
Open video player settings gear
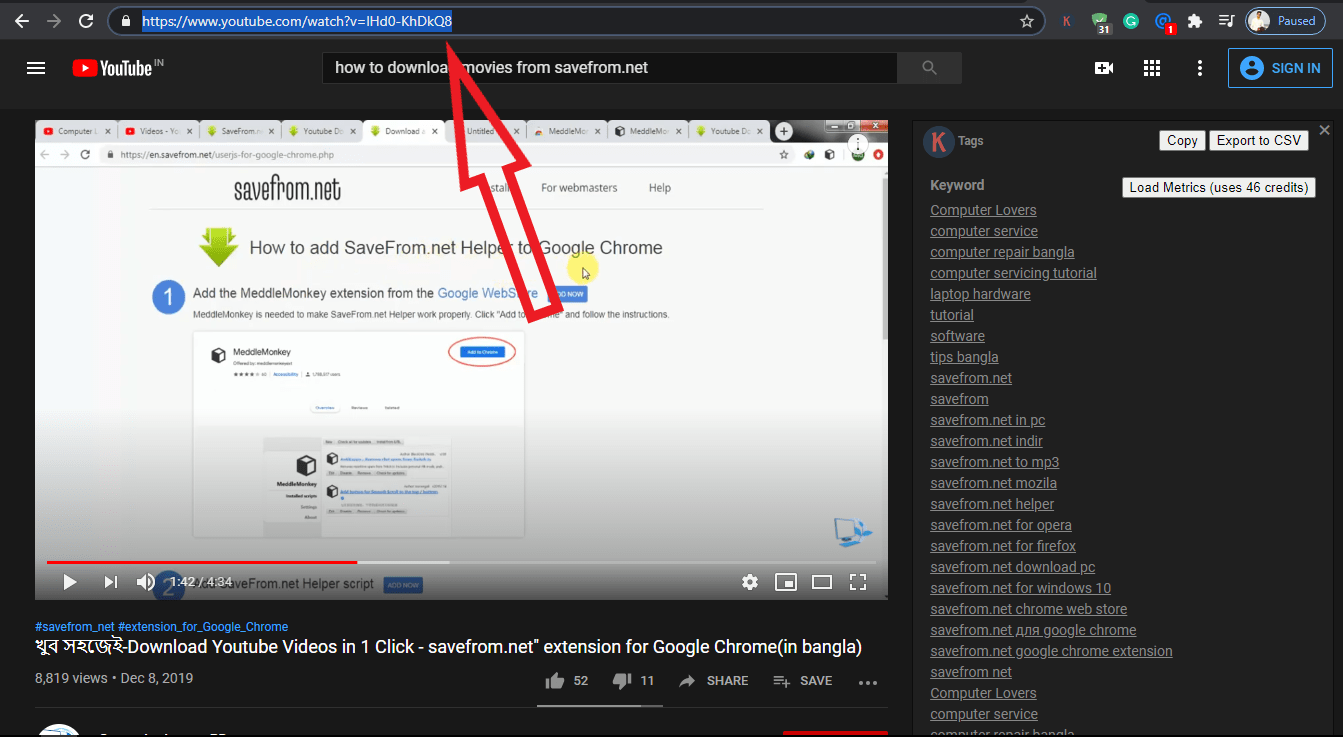(x=750, y=582)
